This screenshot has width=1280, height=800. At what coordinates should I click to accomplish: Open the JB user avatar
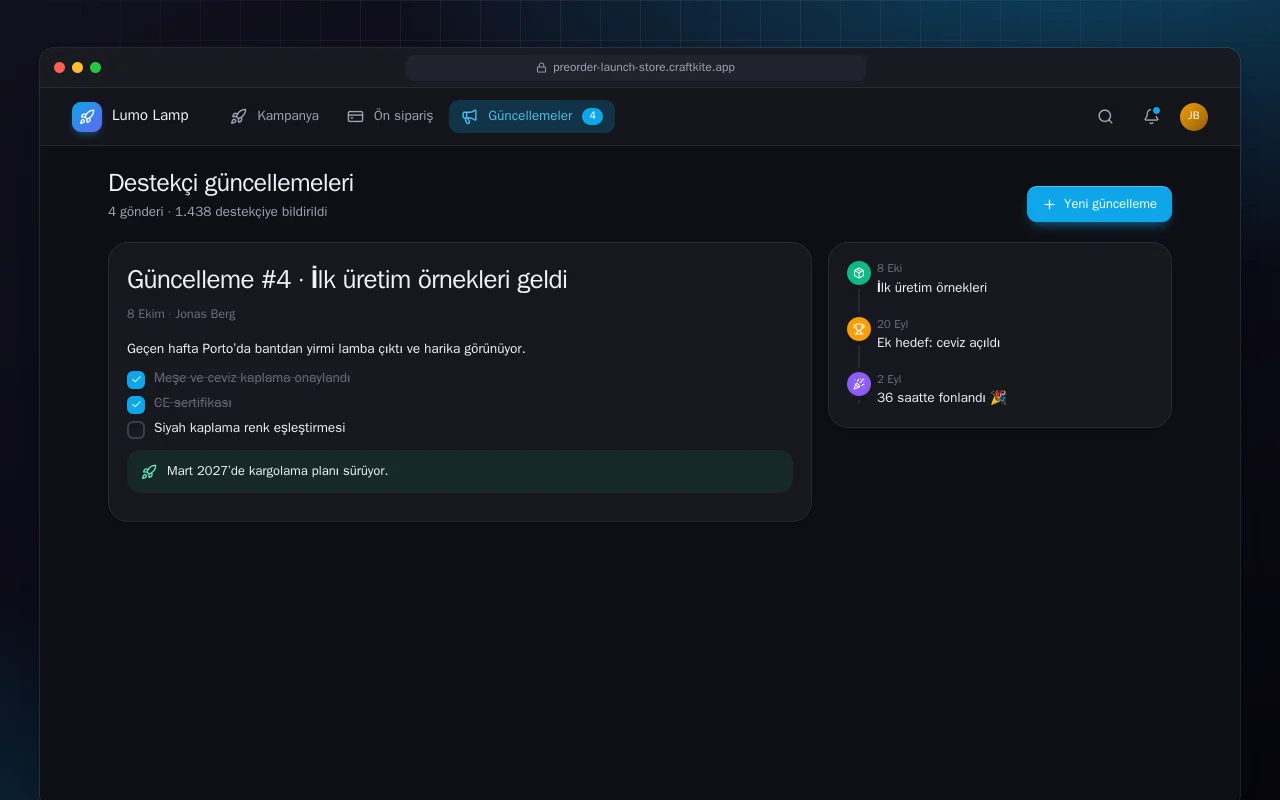tap(1194, 116)
